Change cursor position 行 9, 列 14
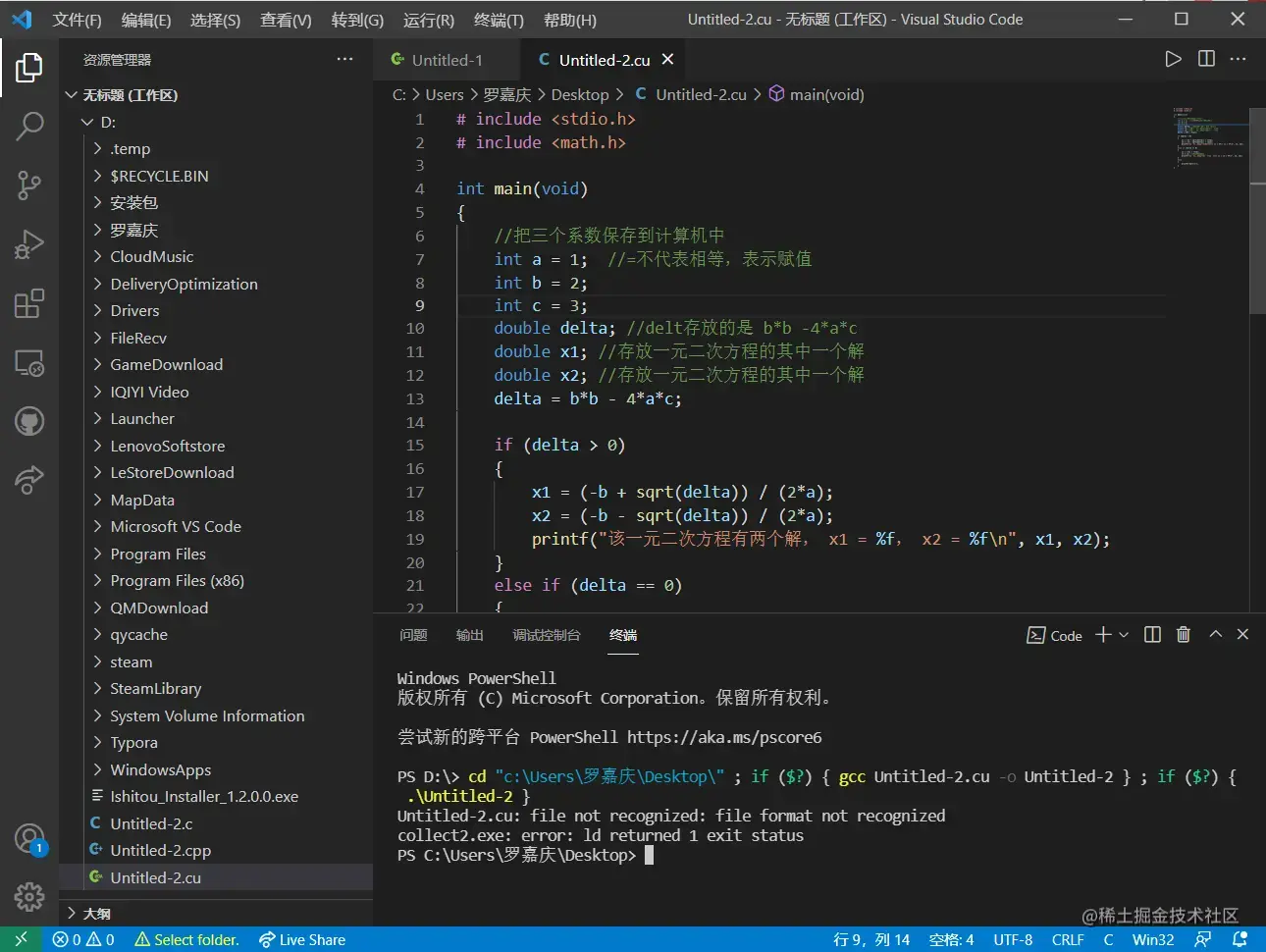 [x=871, y=939]
